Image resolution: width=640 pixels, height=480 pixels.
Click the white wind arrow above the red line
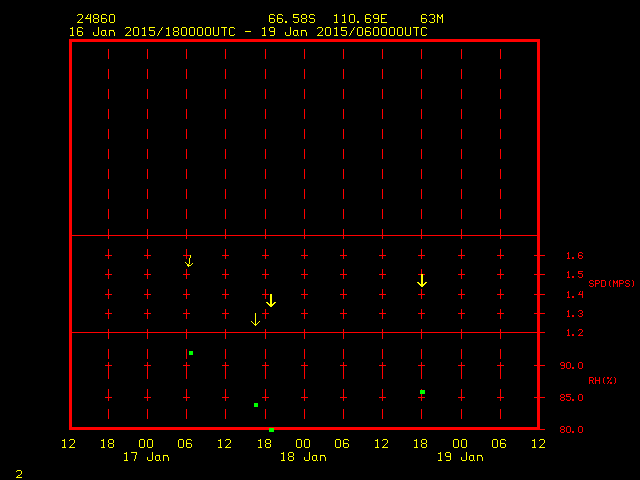point(255,319)
